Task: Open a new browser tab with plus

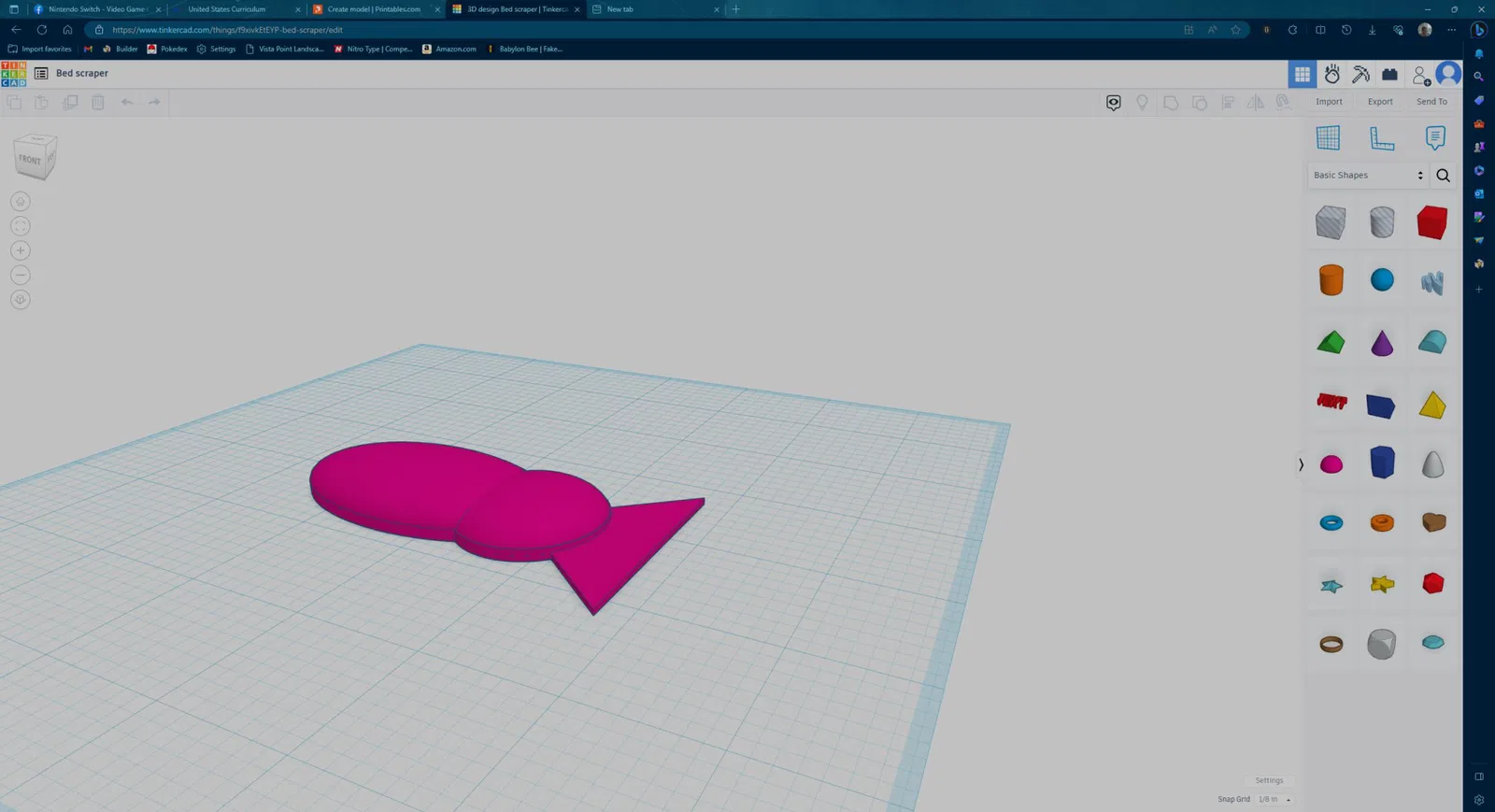Action: click(736, 9)
